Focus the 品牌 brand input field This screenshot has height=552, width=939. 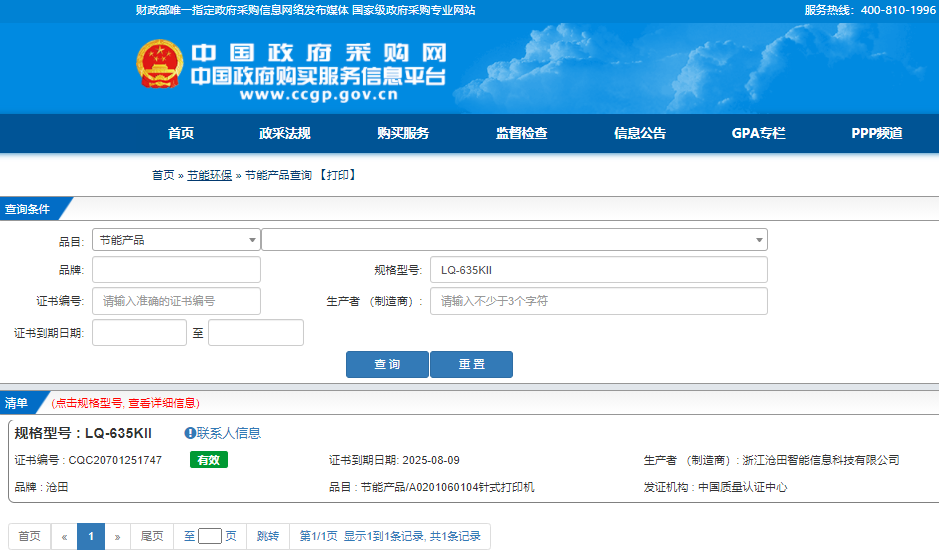(x=176, y=270)
